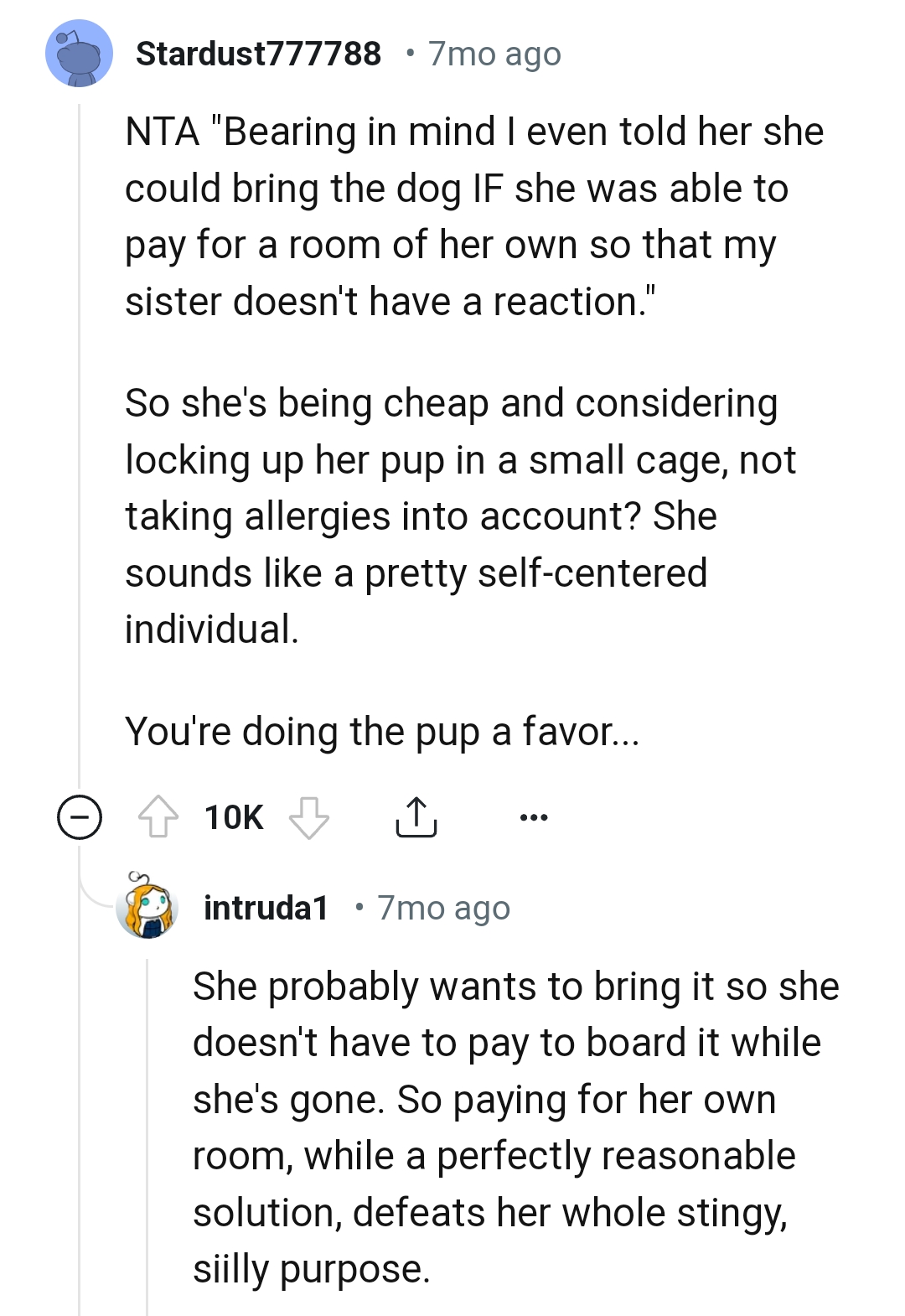The image size is (905, 1316).
Task: Click Stardust777788's avatar
Action: [x=79, y=55]
